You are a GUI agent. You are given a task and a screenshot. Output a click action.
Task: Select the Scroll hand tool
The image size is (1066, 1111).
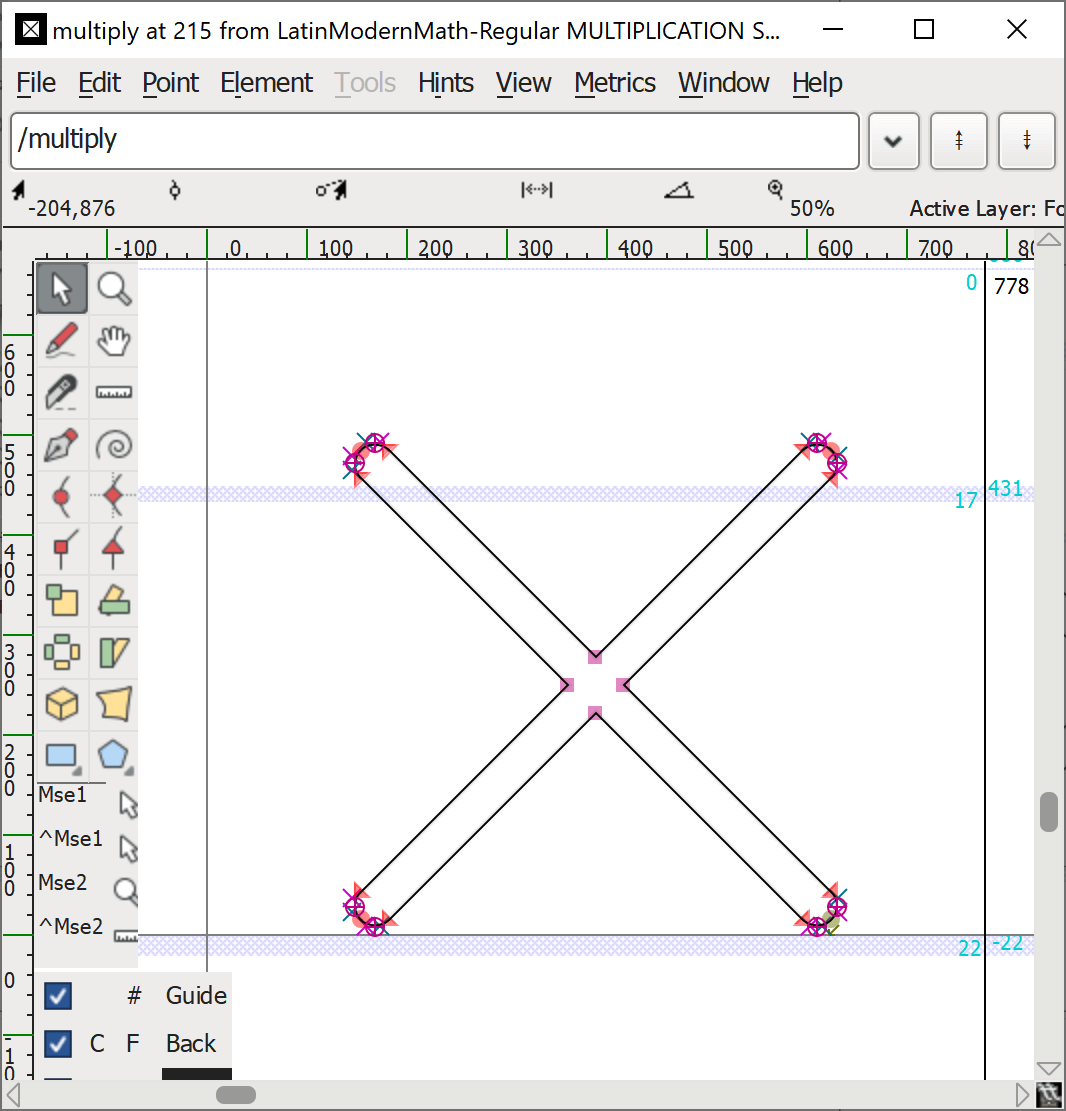tap(114, 341)
